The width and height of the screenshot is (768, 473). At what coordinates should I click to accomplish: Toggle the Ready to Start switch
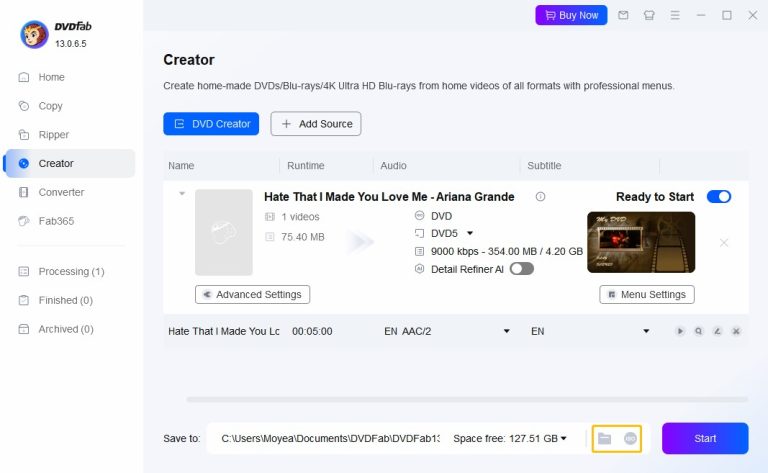[719, 197]
